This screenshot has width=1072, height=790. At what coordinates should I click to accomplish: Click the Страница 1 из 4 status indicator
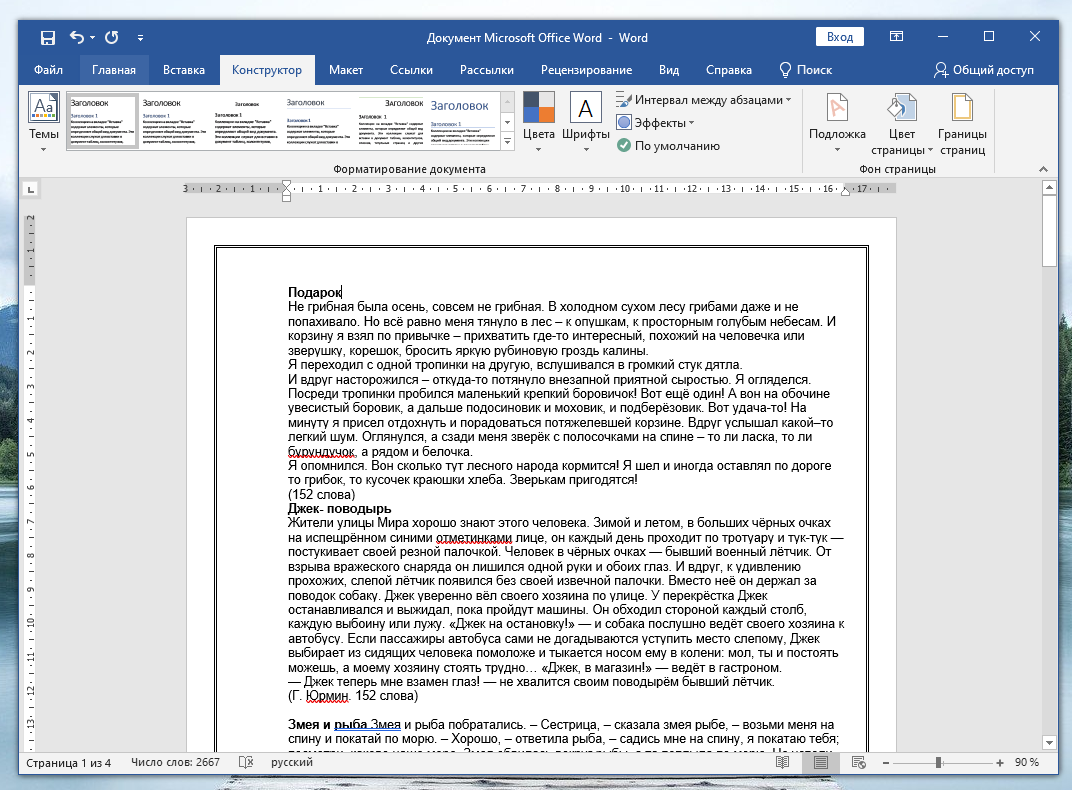[x=68, y=762]
